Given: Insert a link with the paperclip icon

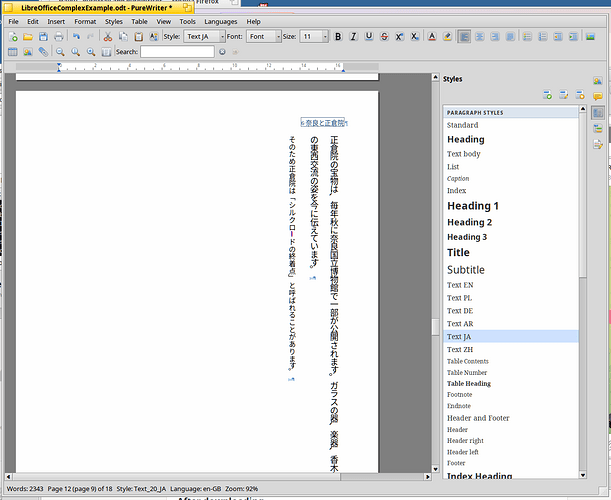Looking at the screenshot, I should pos(43,51).
